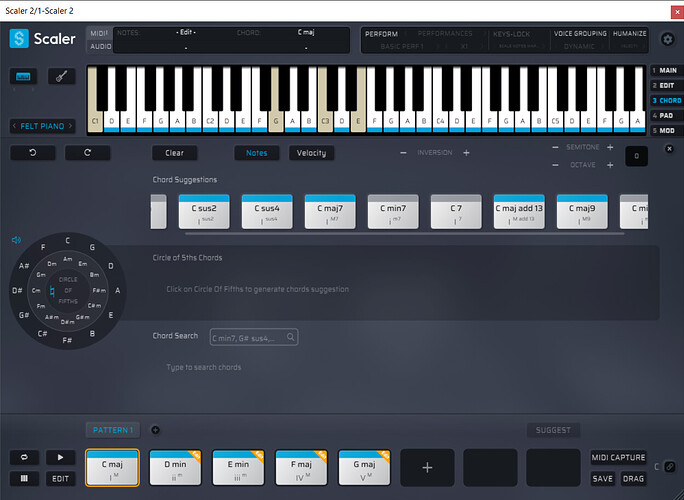Toggle the AUDIO input mode
Image resolution: width=684 pixels, height=500 pixels.
click(100, 46)
